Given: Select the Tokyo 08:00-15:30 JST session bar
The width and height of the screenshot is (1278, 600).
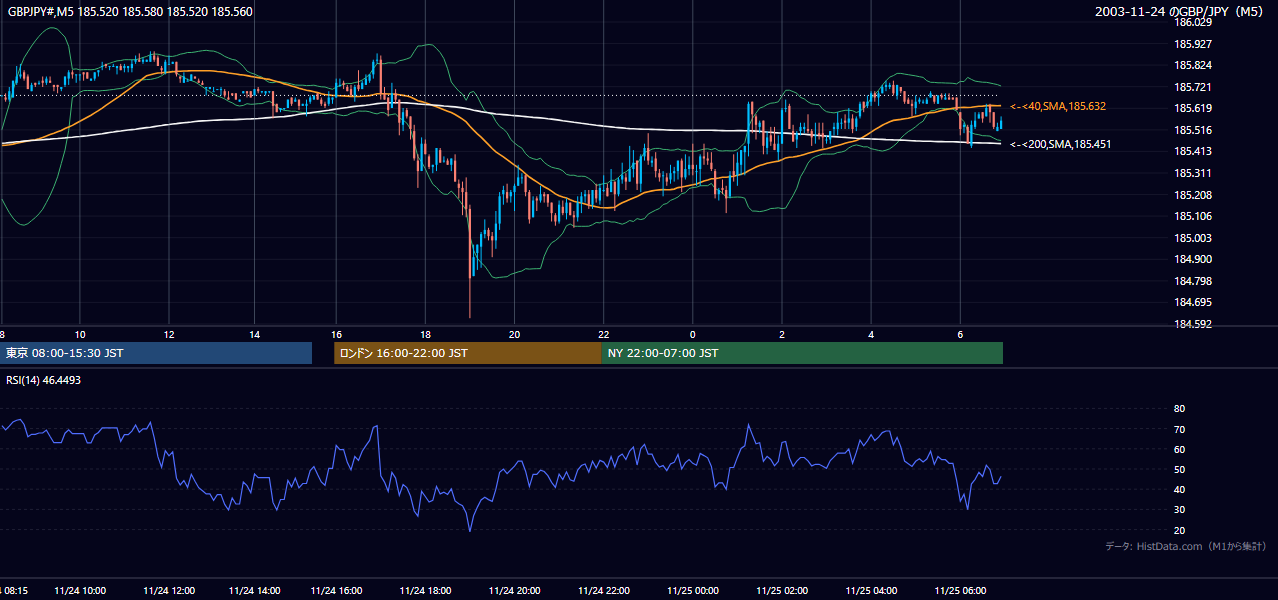Looking at the screenshot, I should click(156, 353).
